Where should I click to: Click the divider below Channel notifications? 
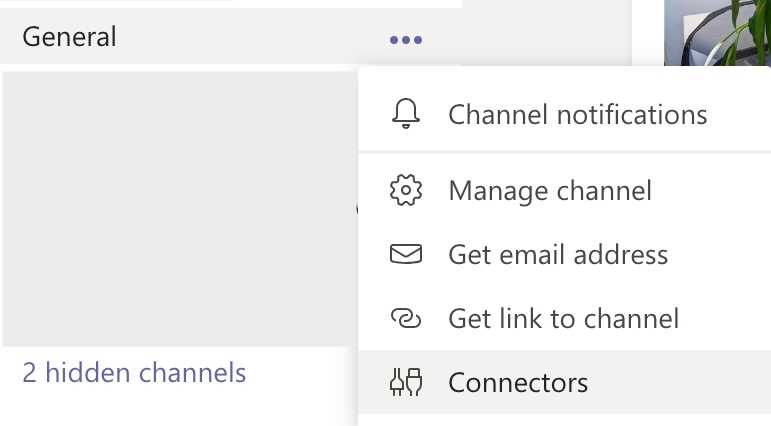point(564,152)
